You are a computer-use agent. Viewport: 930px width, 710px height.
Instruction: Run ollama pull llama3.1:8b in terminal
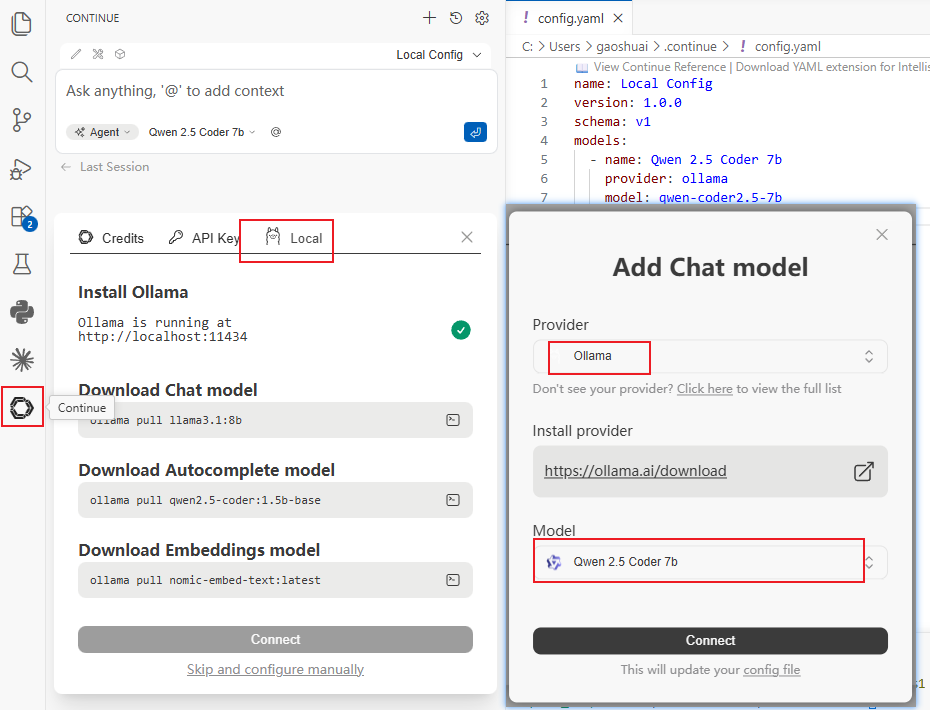click(x=453, y=420)
